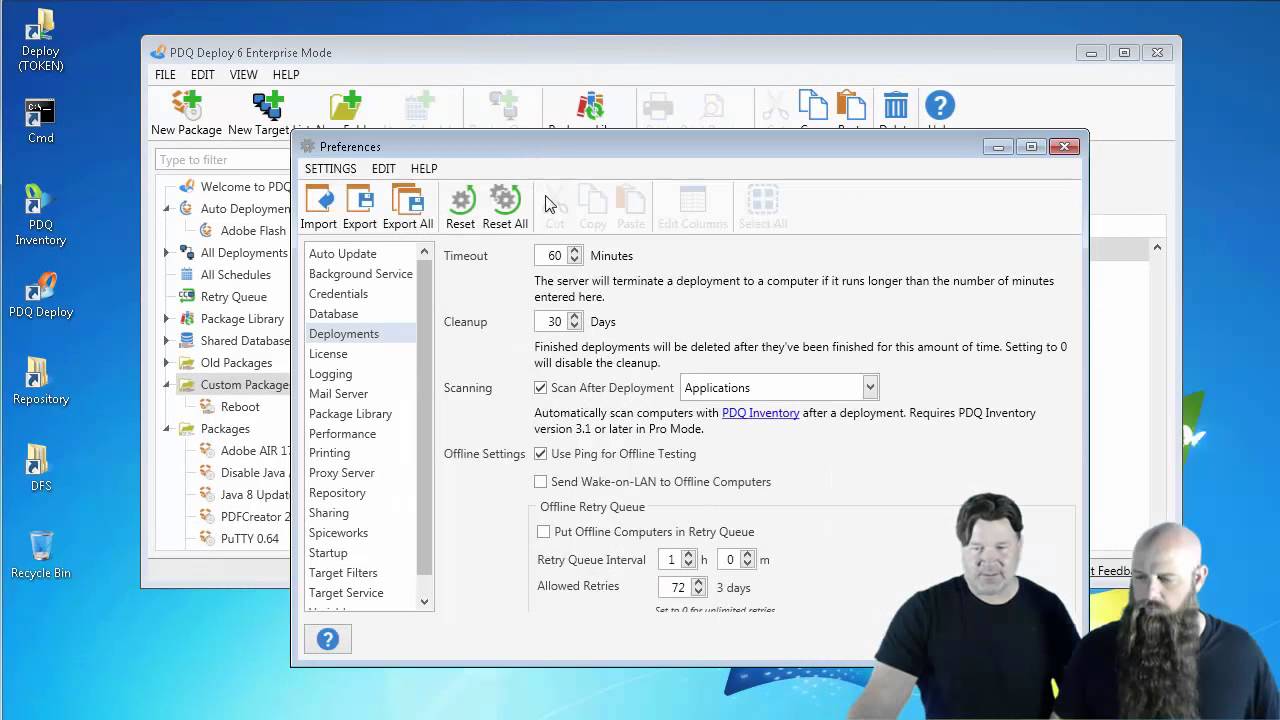Screen dimensions: 1280x720
Task: Collapse the Custom Packages tree node
Action: (x=167, y=385)
